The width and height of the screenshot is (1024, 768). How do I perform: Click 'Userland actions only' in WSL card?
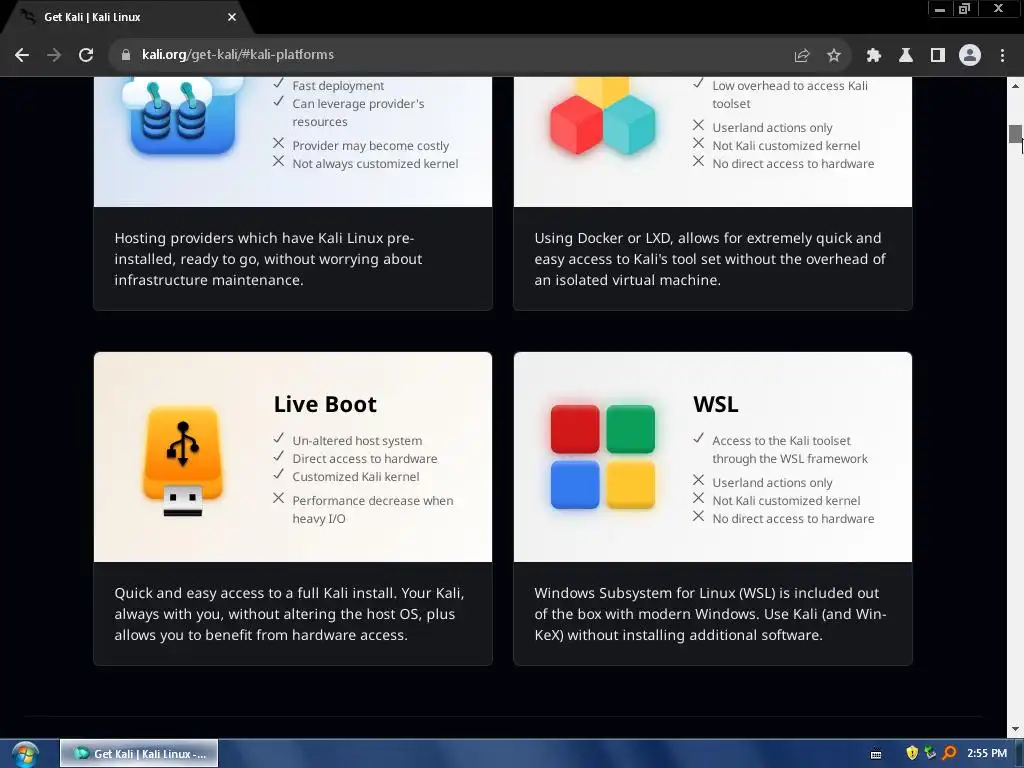click(773, 483)
